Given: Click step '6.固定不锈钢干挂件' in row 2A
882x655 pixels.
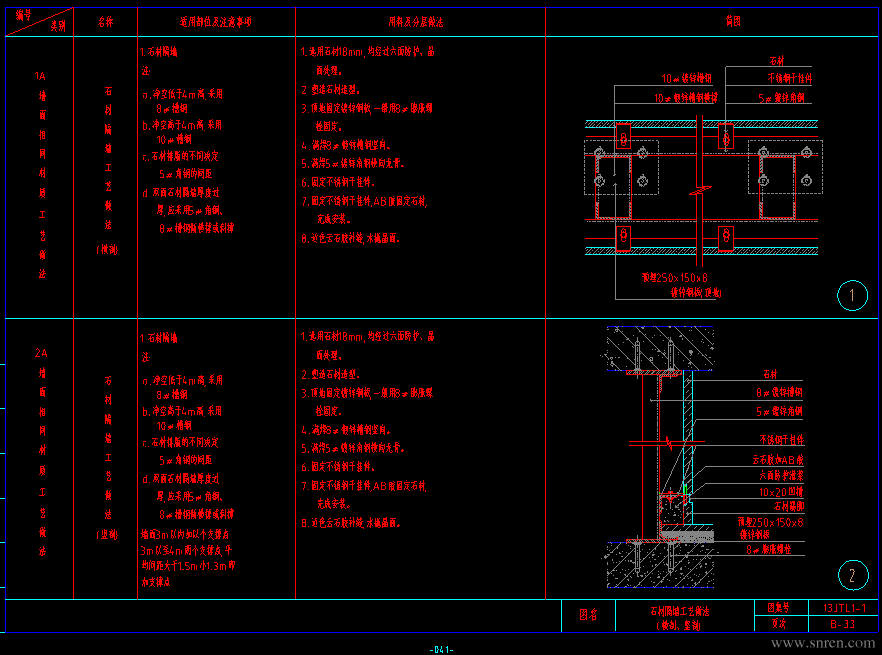Looking at the screenshot, I should click(338, 467).
